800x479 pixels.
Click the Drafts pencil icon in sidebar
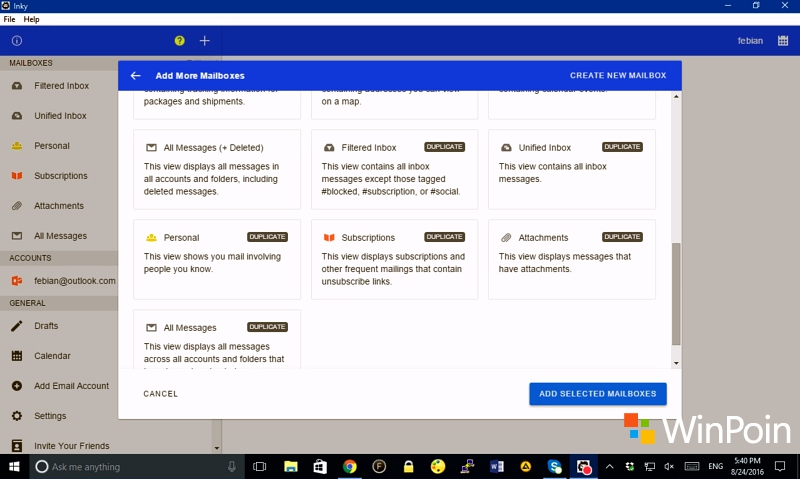[17, 326]
